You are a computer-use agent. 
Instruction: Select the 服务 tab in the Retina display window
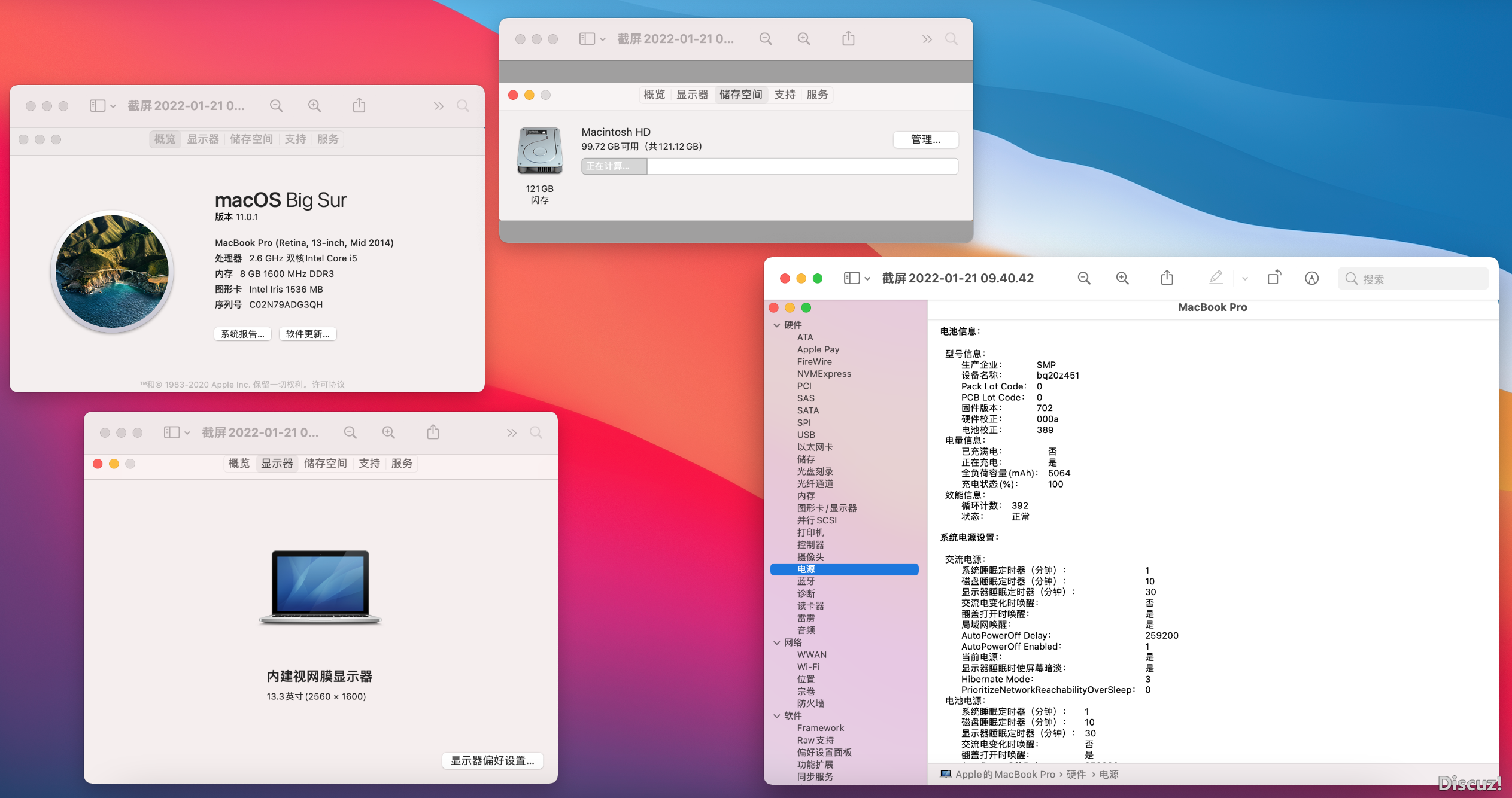[x=402, y=464]
